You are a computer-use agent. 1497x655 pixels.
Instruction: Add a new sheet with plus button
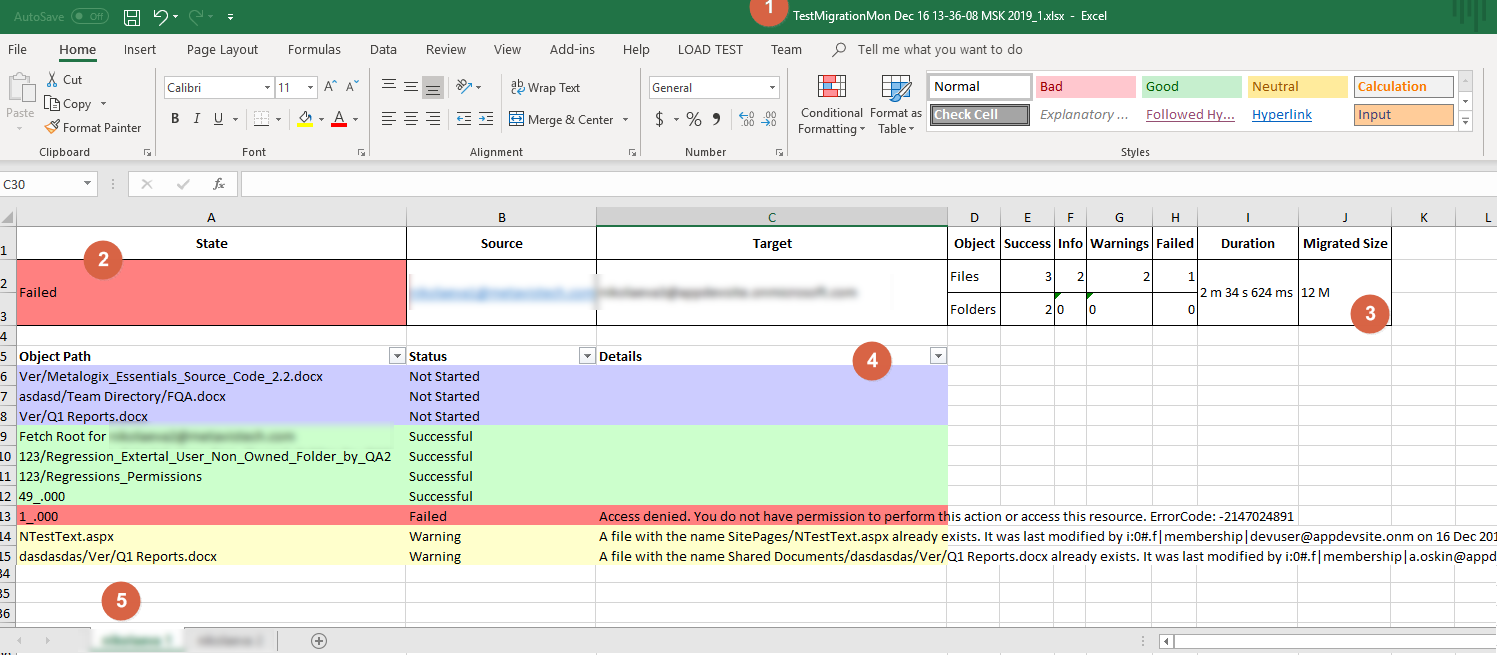pos(319,640)
